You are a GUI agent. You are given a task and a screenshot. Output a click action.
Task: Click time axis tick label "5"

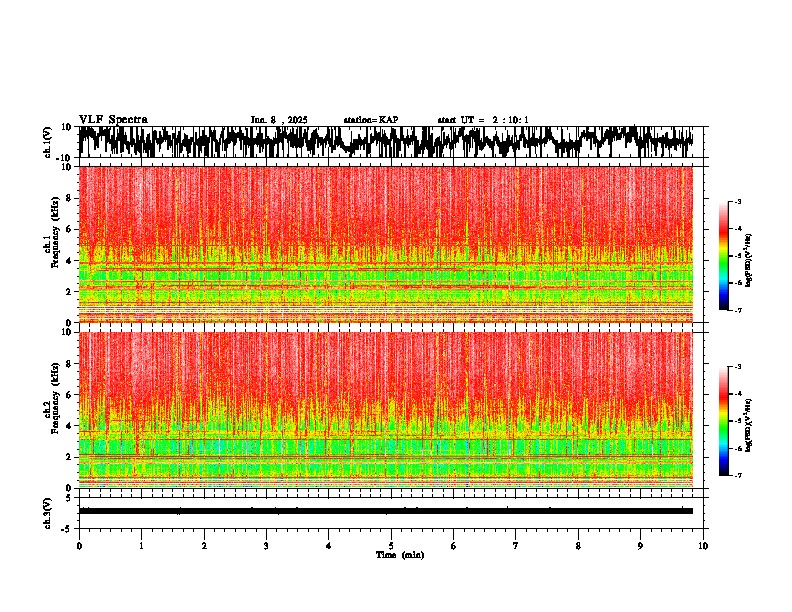(391, 546)
